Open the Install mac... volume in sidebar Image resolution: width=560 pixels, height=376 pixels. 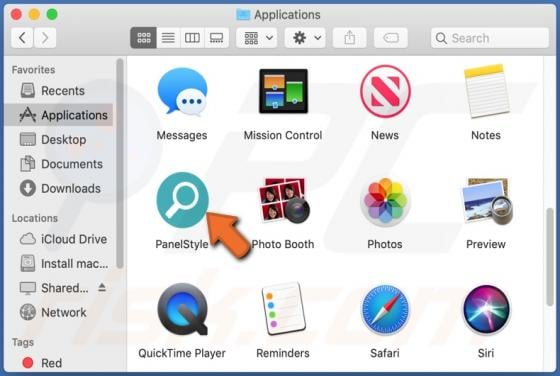pos(59,264)
